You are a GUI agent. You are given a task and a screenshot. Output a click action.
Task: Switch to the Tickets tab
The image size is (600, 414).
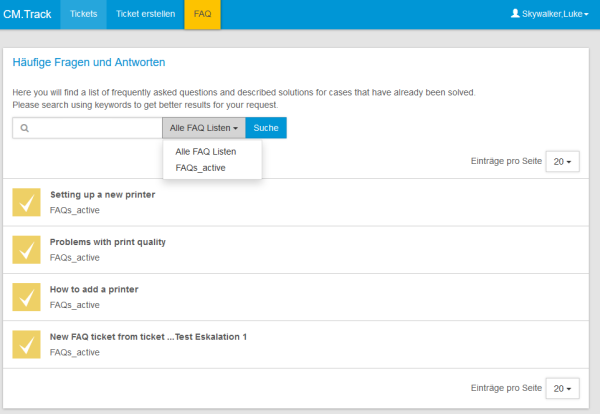[83, 14]
